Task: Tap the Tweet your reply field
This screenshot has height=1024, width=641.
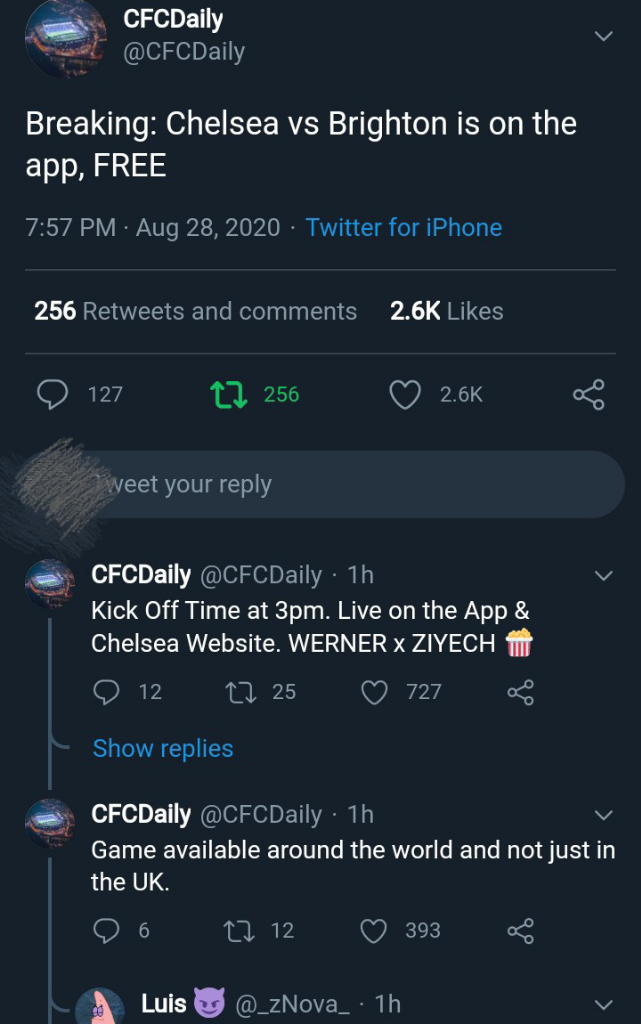Action: coord(330,485)
